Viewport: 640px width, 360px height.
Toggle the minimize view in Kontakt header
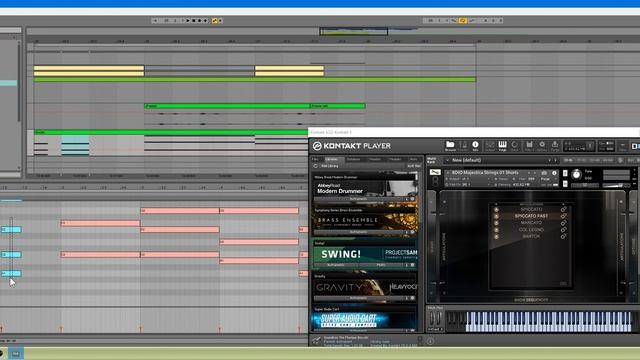pos(622,145)
